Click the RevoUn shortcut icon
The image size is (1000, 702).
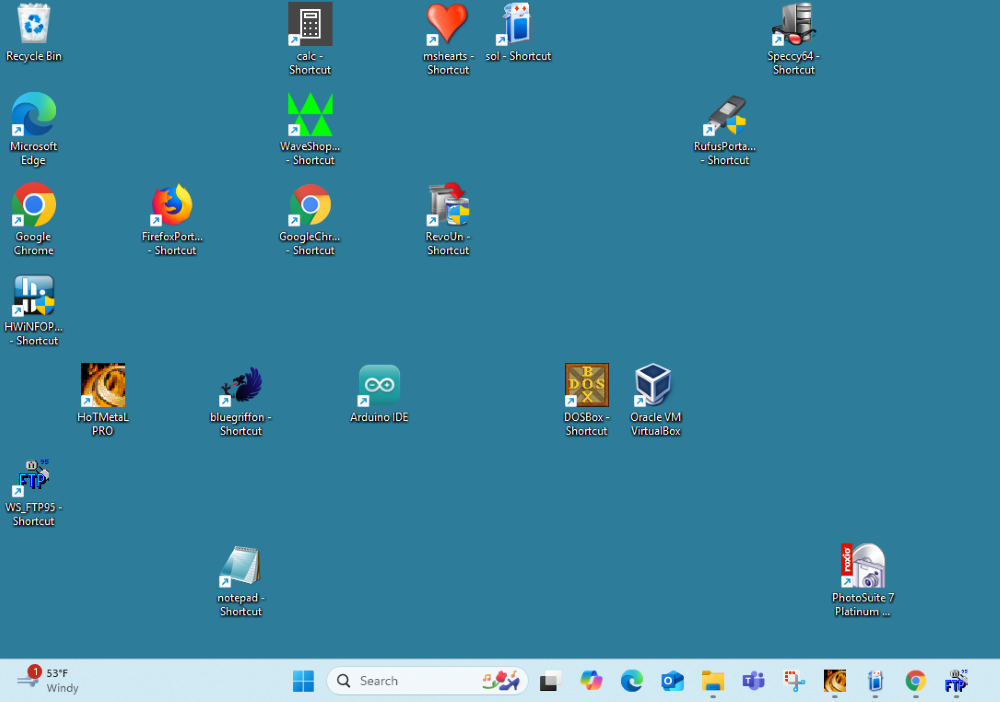pos(448,206)
